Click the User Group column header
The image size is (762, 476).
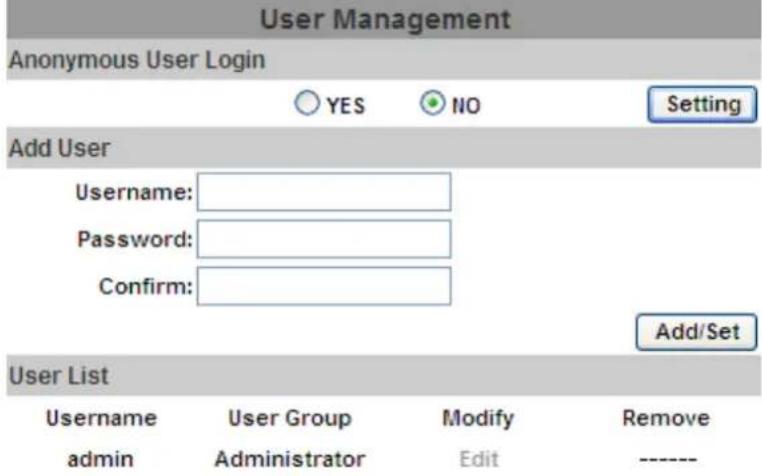coord(290,418)
